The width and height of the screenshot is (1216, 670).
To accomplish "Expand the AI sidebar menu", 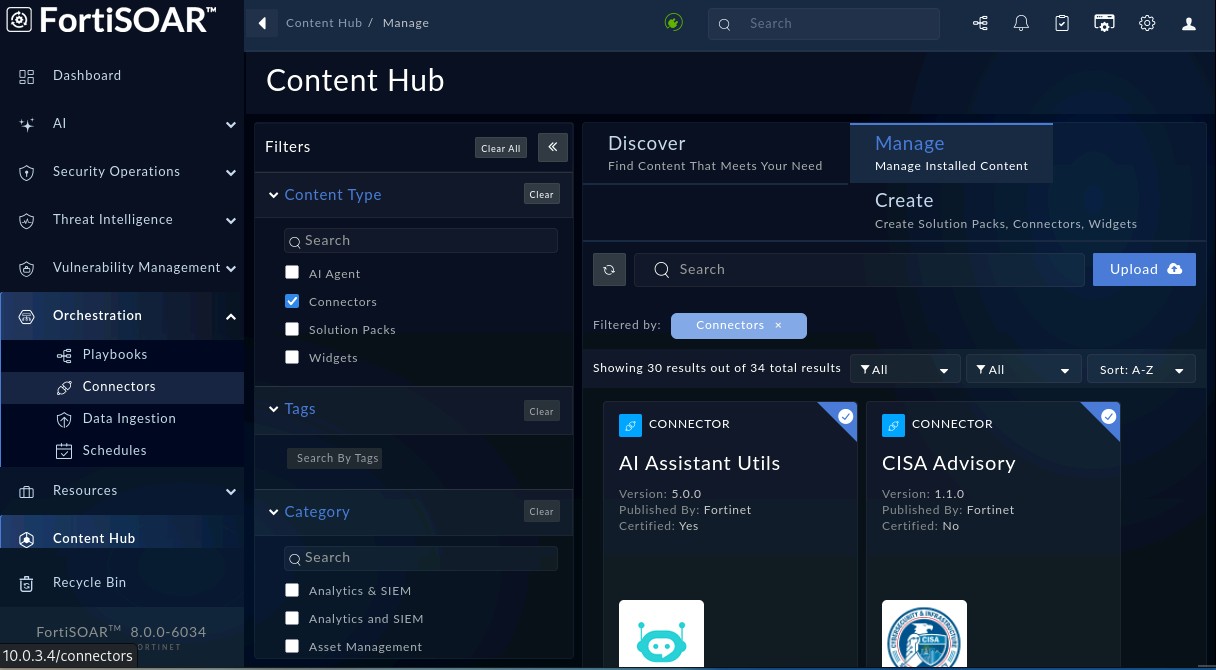I will (x=231, y=125).
